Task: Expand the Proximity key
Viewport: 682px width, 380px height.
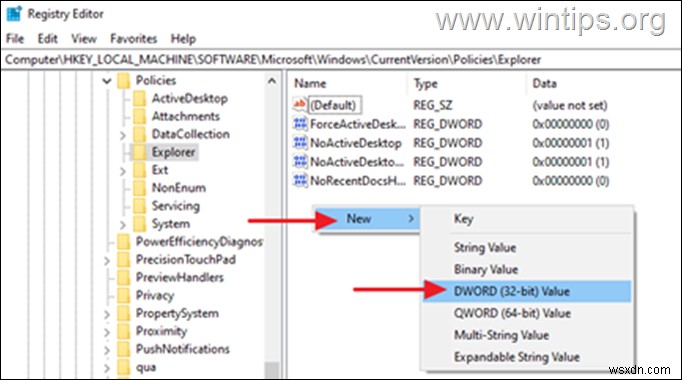Action: (x=107, y=332)
